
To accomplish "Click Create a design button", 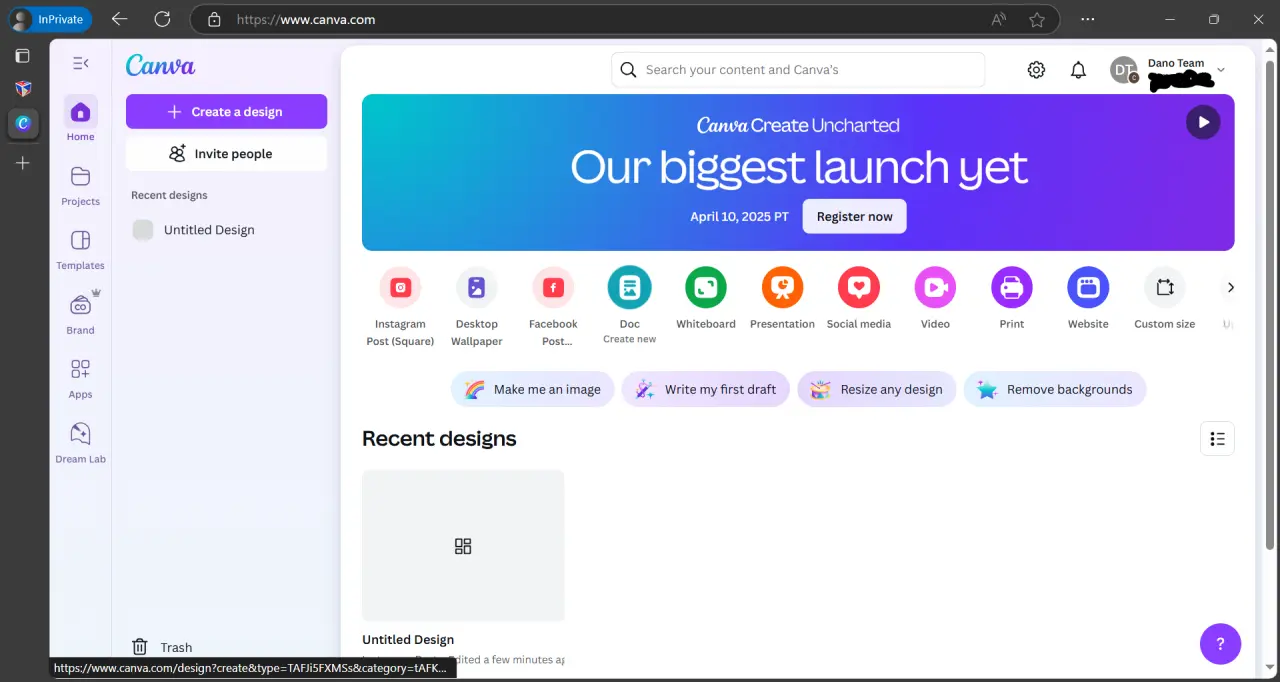I will point(226,112).
